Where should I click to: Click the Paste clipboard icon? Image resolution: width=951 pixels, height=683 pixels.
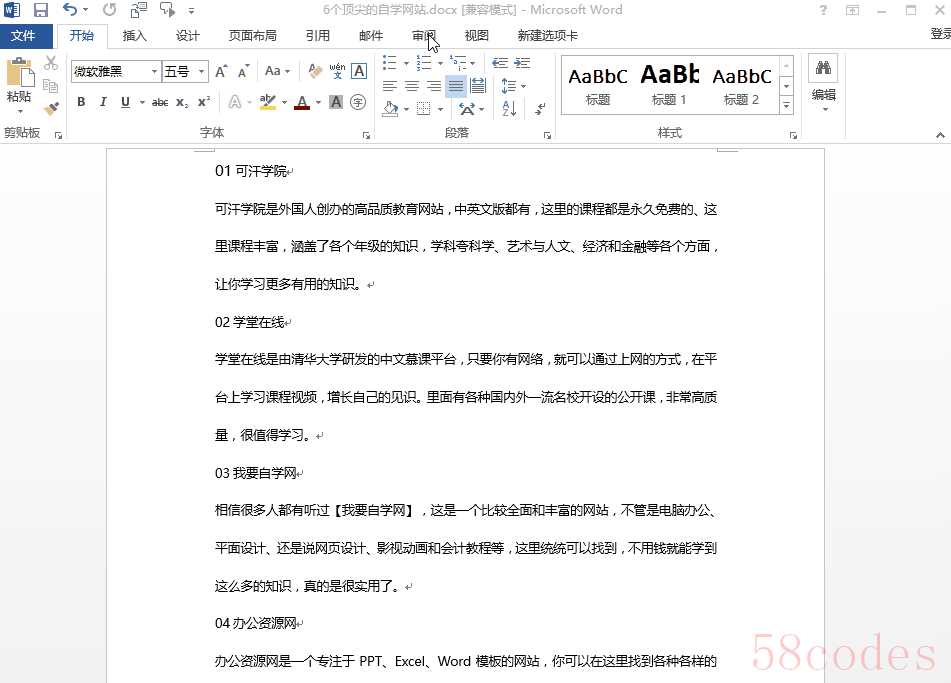(19, 73)
